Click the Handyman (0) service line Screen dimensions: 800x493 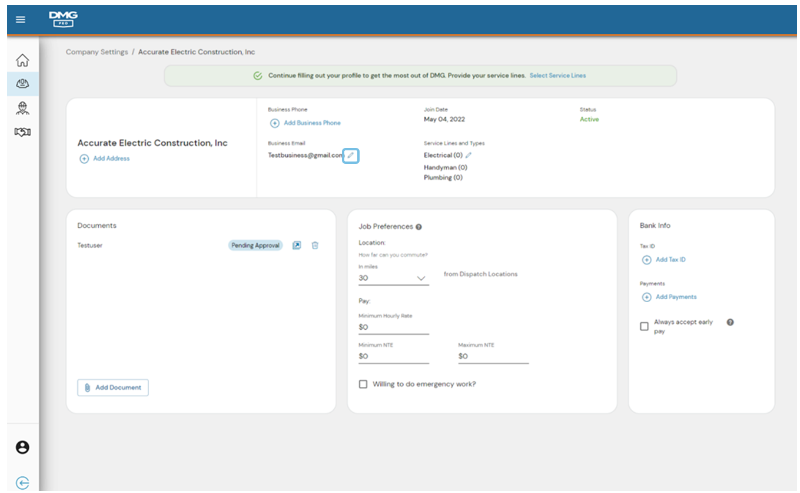point(445,167)
